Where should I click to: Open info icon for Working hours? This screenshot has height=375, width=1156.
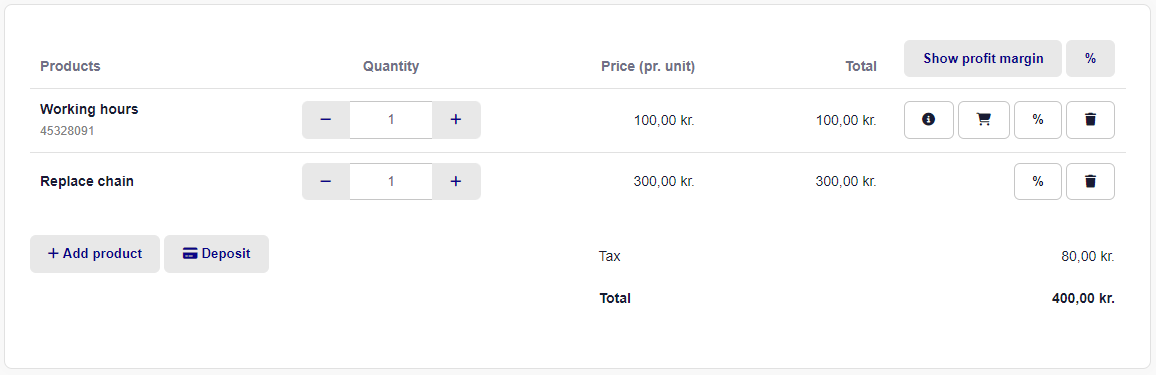[929, 119]
